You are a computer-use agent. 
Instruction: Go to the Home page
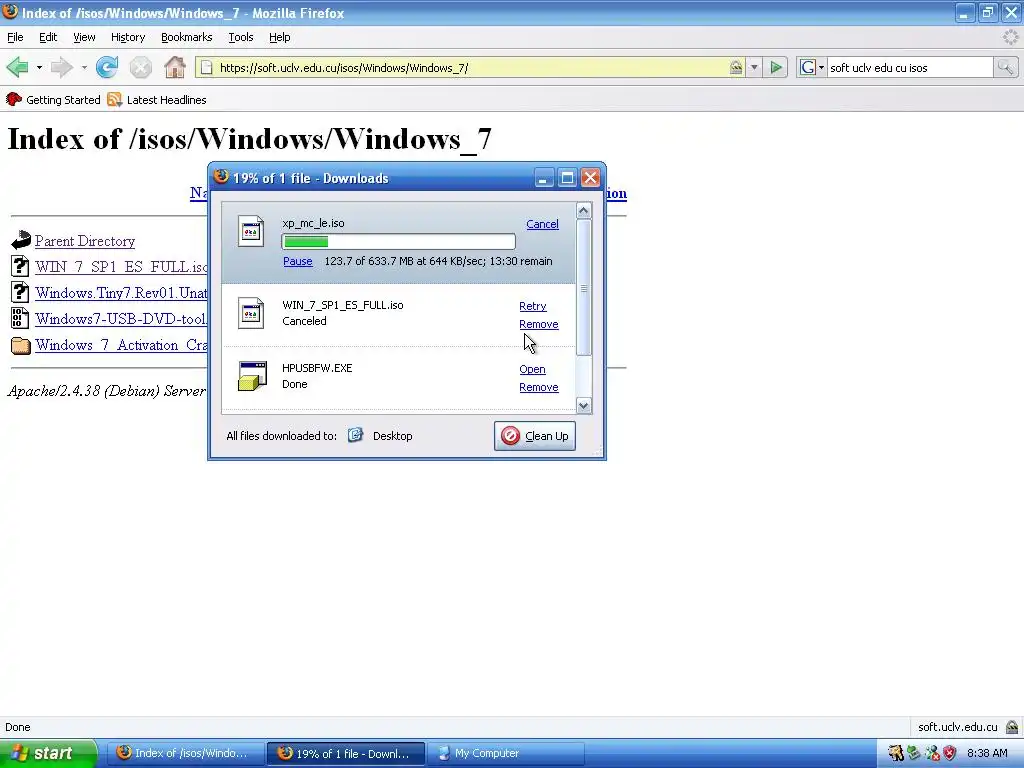(x=174, y=67)
